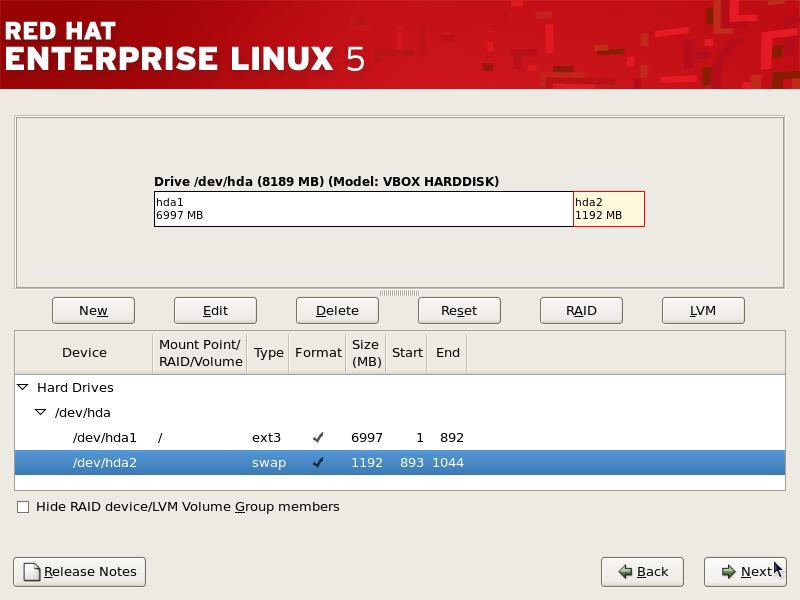Screen dimensions: 800x600
Task: Click the start cylinder value 893
Action: tap(412, 463)
